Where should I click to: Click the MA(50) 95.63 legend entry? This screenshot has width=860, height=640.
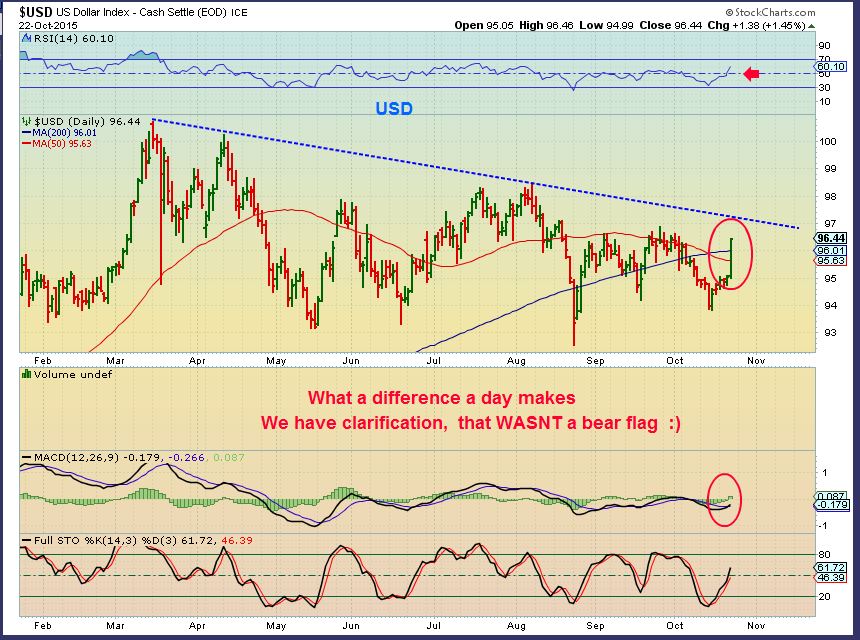pos(57,144)
